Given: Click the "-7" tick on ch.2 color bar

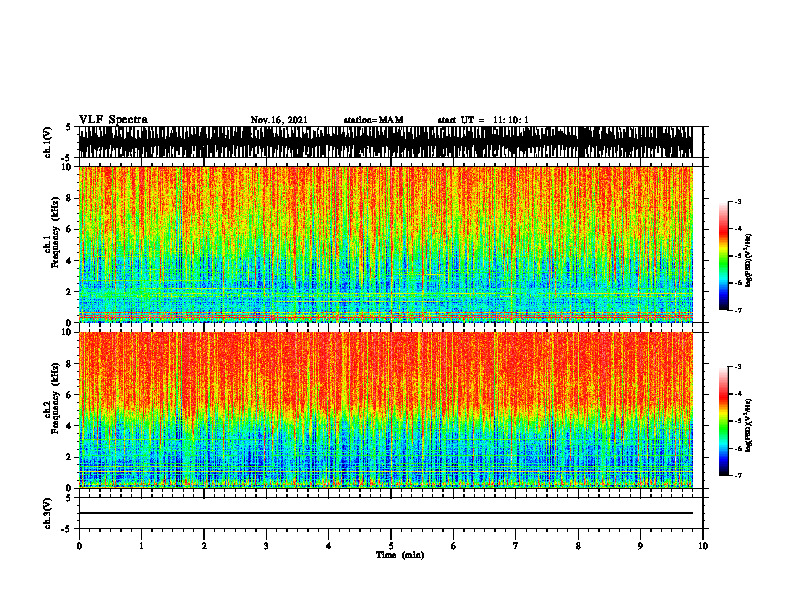Looking at the screenshot, I should point(738,476).
